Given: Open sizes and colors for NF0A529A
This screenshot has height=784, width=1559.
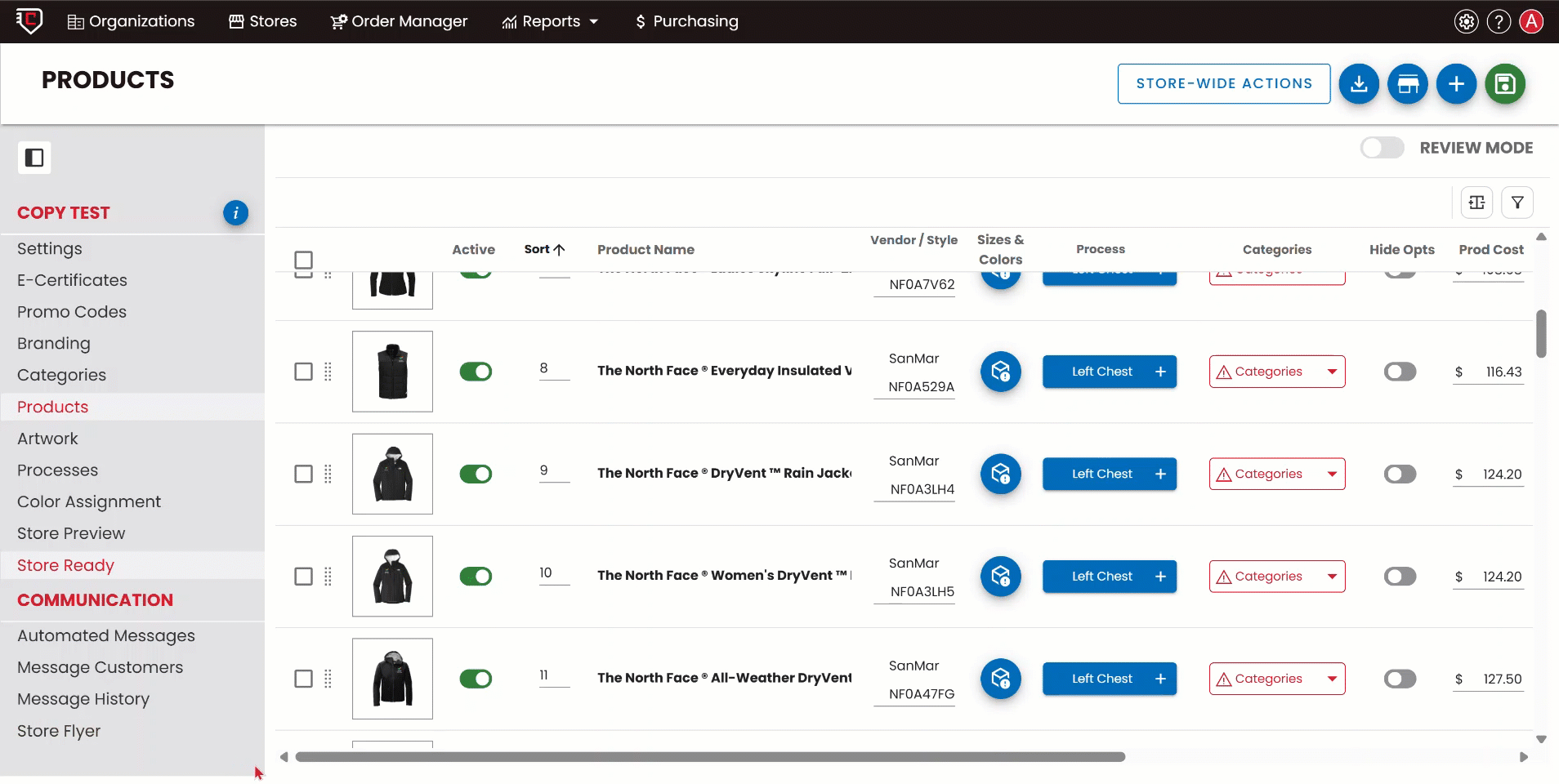Looking at the screenshot, I should 1000,372.
